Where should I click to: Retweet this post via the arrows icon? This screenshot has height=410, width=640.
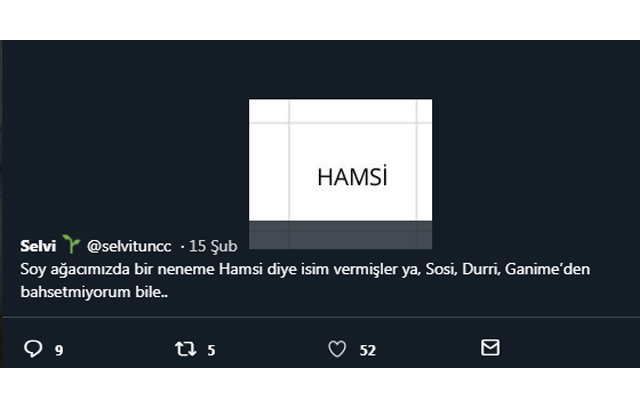[x=185, y=348]
